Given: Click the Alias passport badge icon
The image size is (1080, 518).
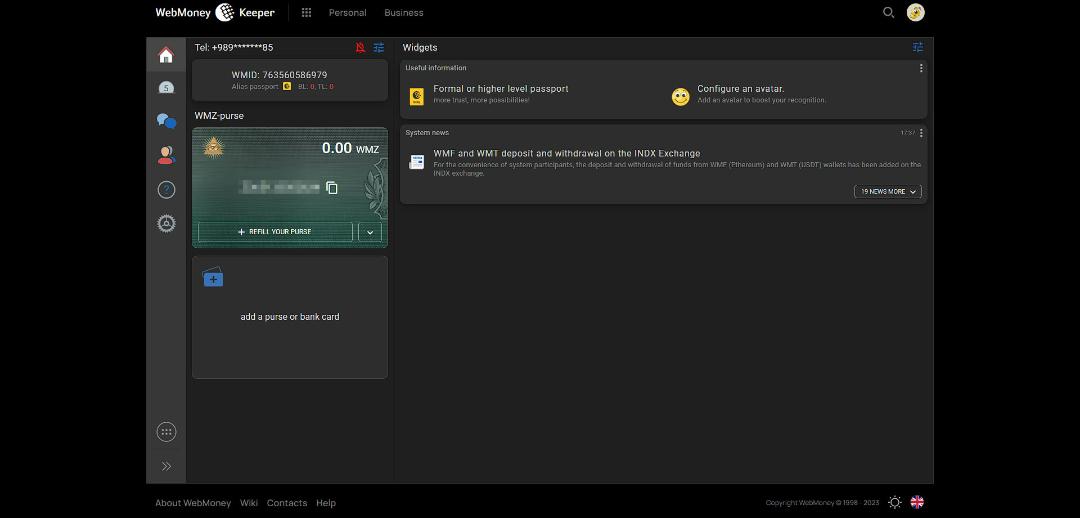Looking at the screenshot, I should pos(287,87).
